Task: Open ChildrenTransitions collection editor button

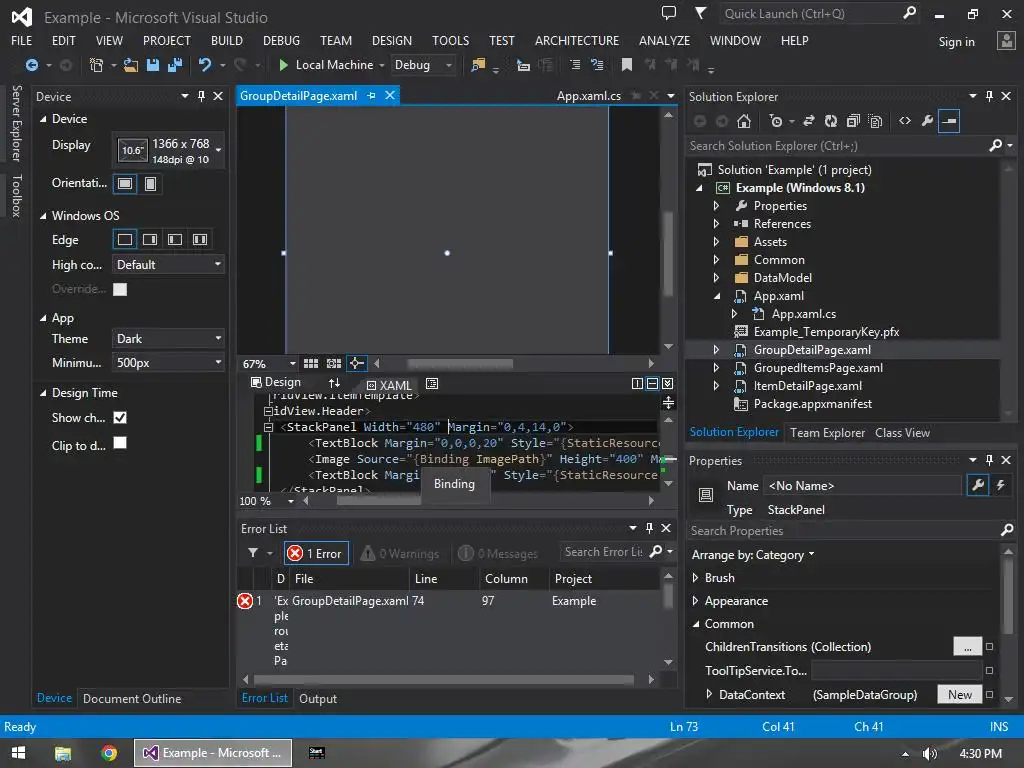Action: click(967, 647)
